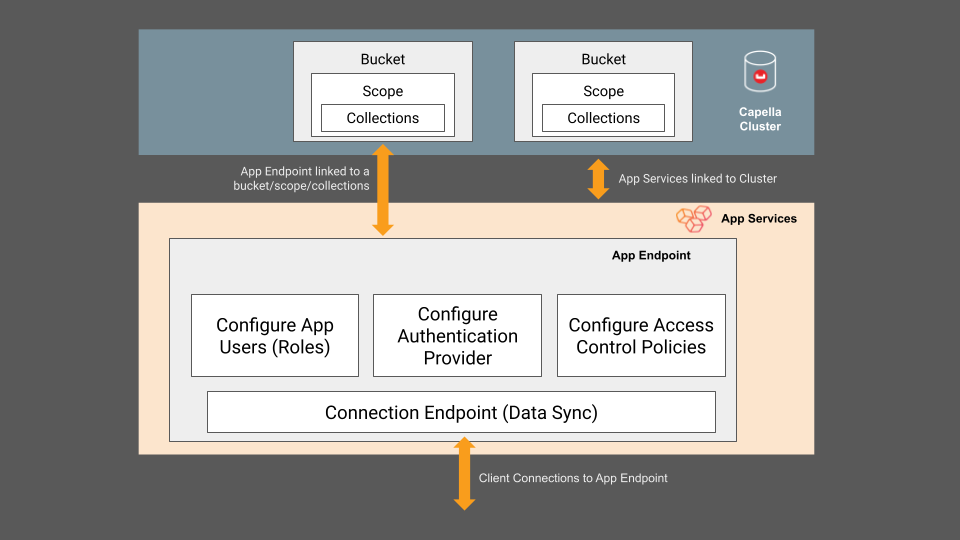Select the Configure App Users (Roles) box
The width and height of the screenshot is (960, 540).
[275, 336]
